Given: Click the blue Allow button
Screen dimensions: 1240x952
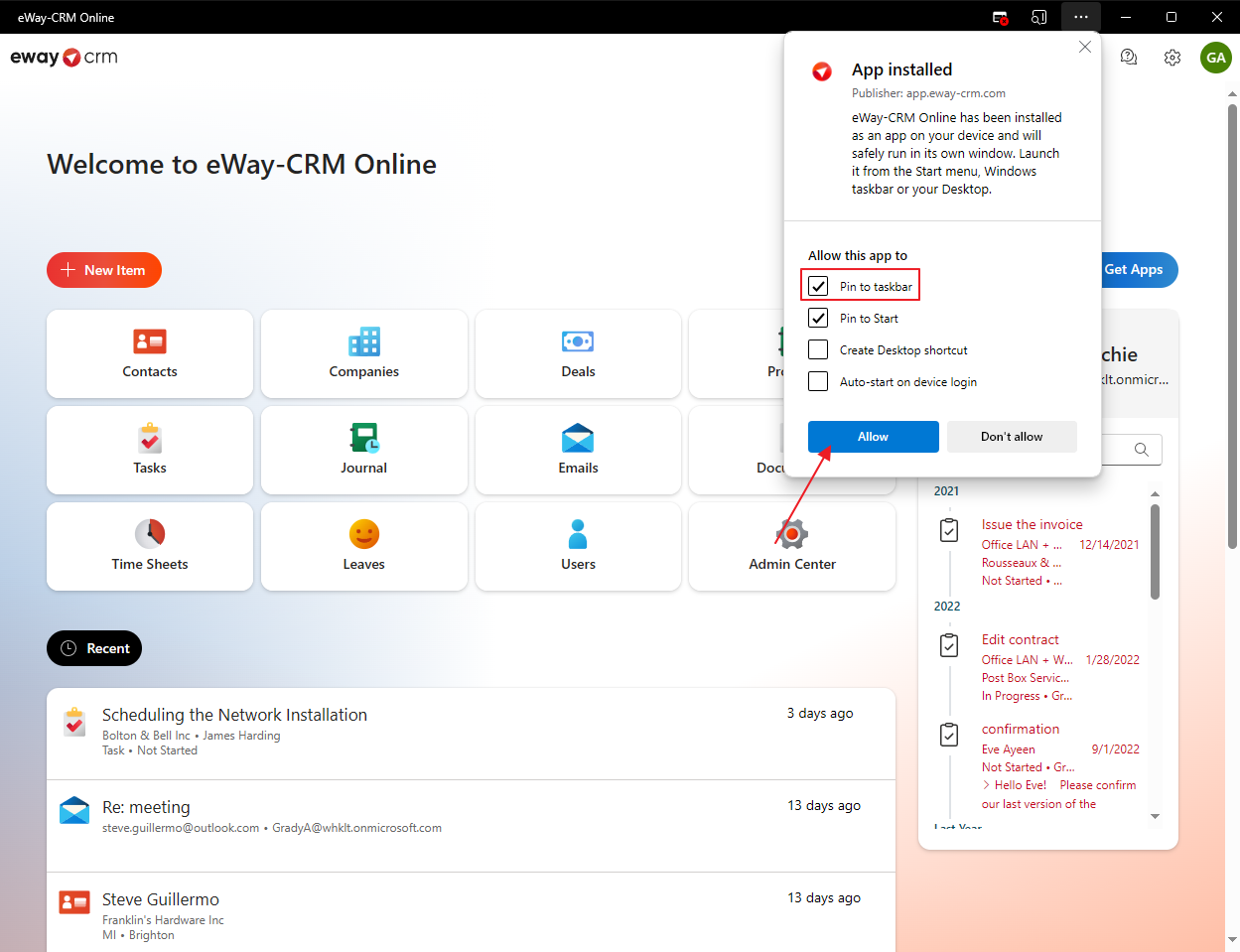Looking at the screenshot, I should pyautogui.click(x=874, y=437).
